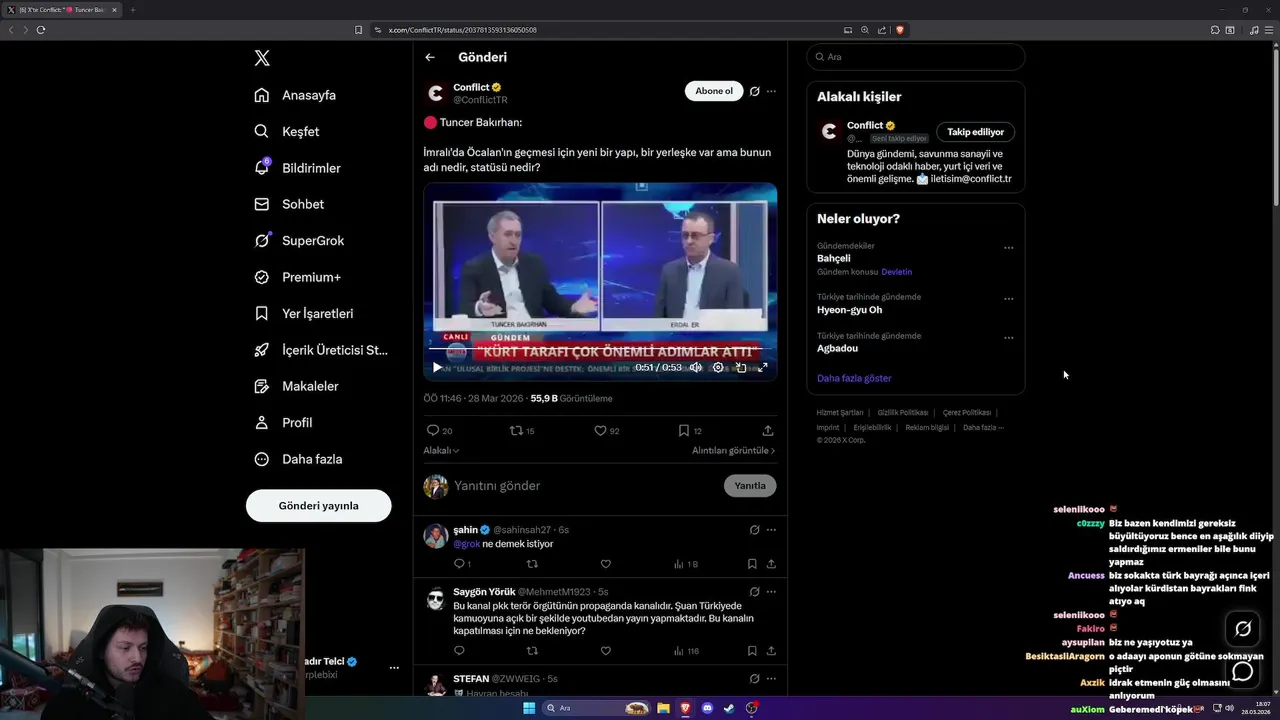Go back using the Gönderi back arrow

pyautogui.click(x=430, y=57)
